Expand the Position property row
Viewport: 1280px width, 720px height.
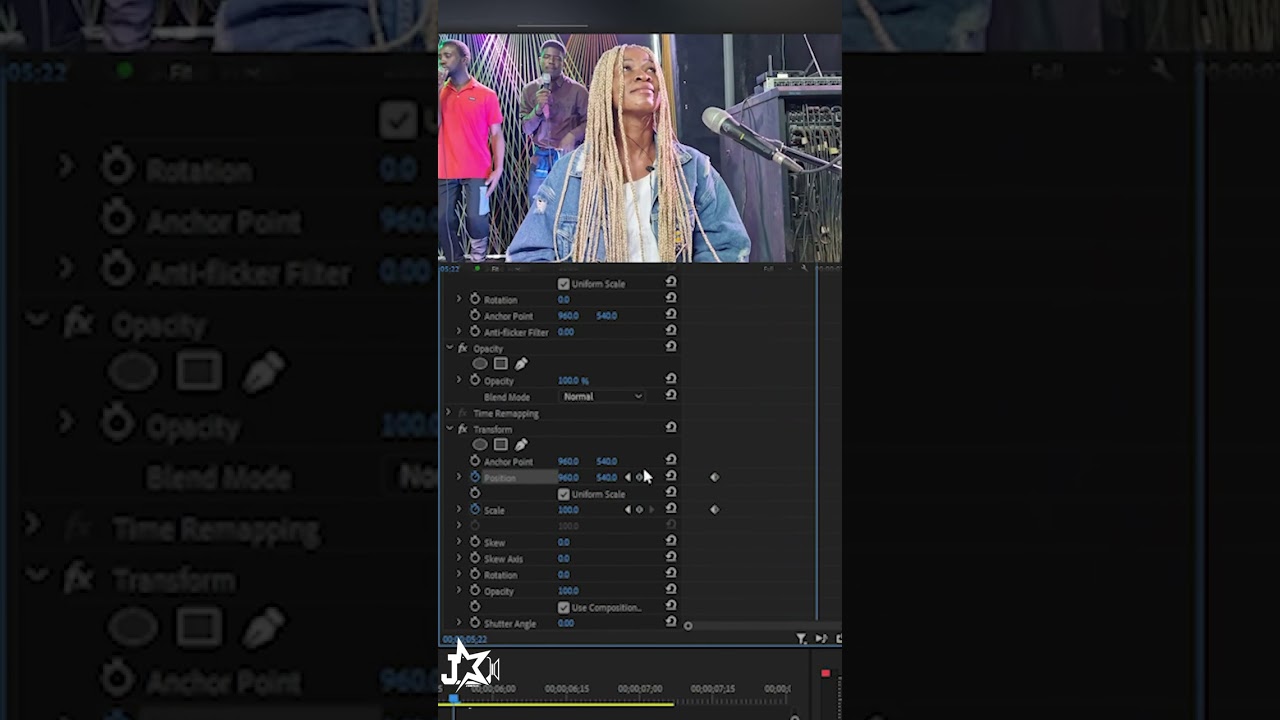click(x=459, y=478)
